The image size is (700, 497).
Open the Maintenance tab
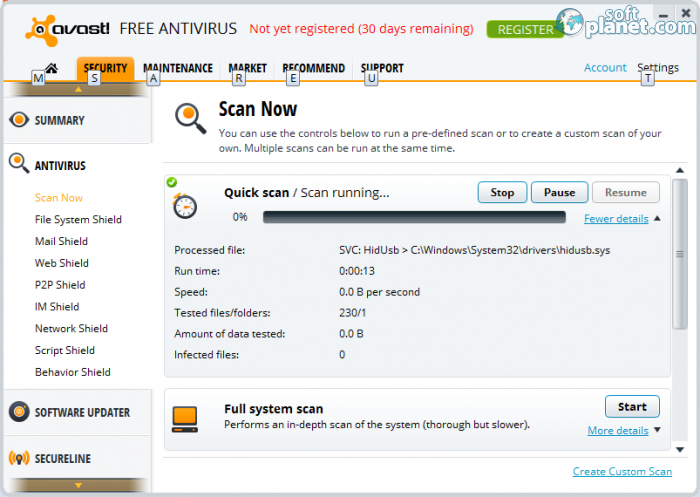point(178,68)
